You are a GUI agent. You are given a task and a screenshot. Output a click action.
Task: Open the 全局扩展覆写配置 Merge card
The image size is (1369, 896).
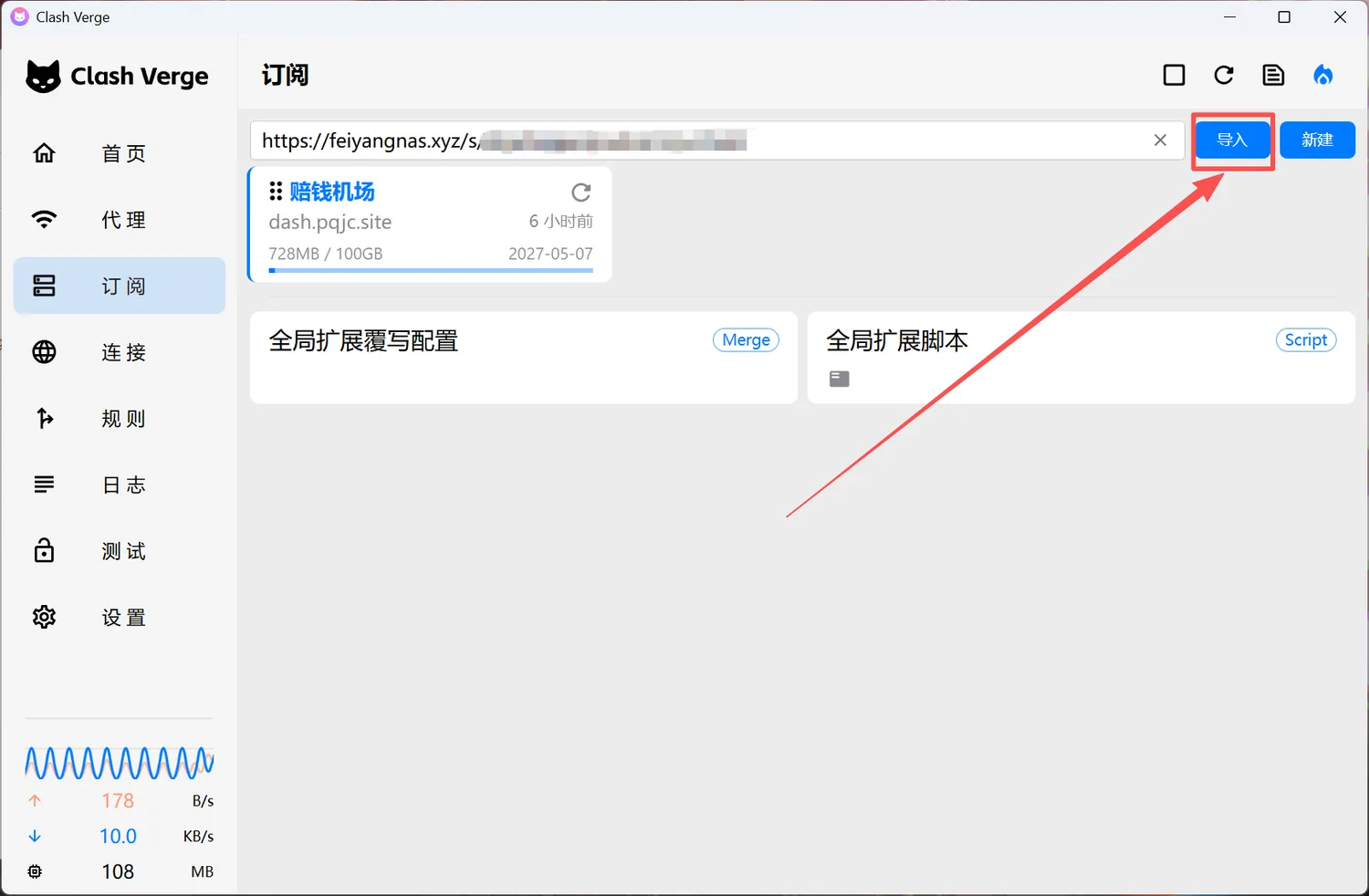[524, 358]
